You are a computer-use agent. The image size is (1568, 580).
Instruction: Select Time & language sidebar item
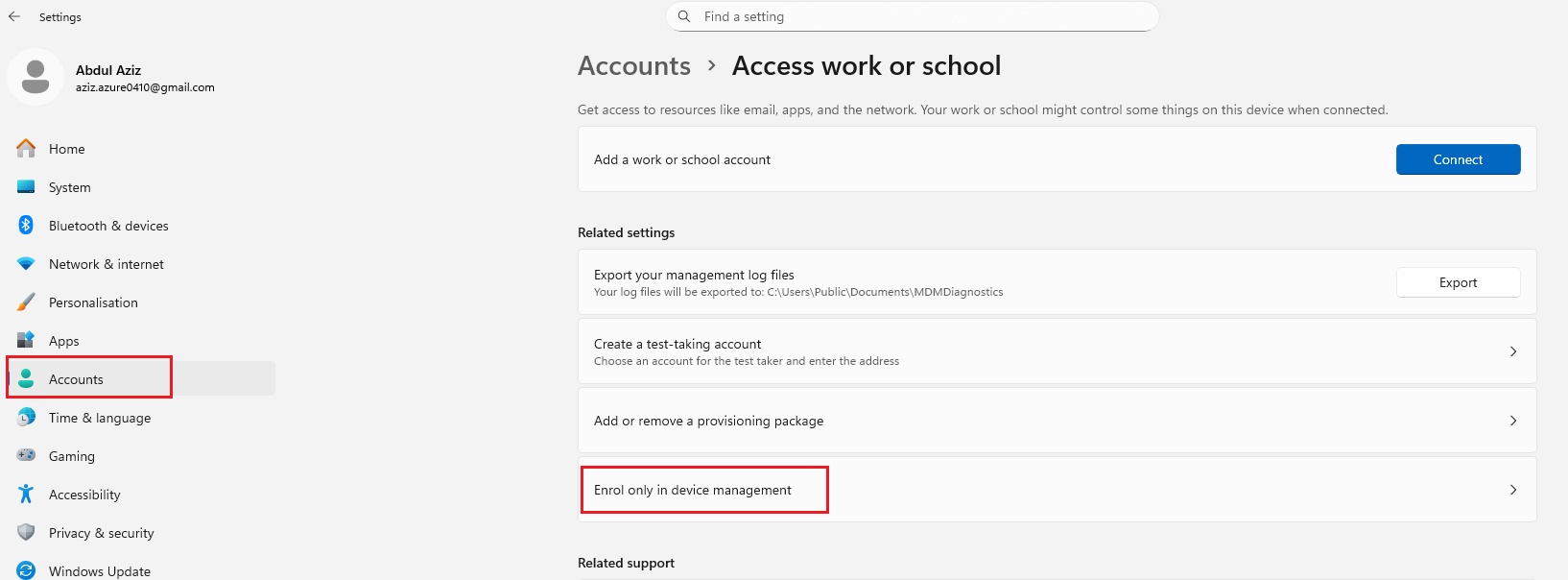click(100, 418)
